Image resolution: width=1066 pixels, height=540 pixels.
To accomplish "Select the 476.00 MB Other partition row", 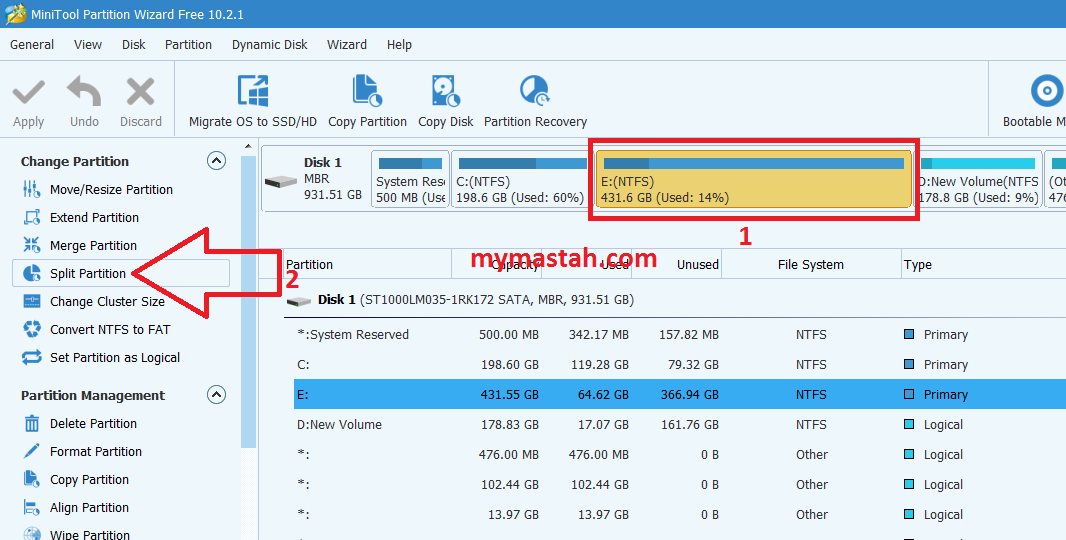I will [x=680, y=454].
